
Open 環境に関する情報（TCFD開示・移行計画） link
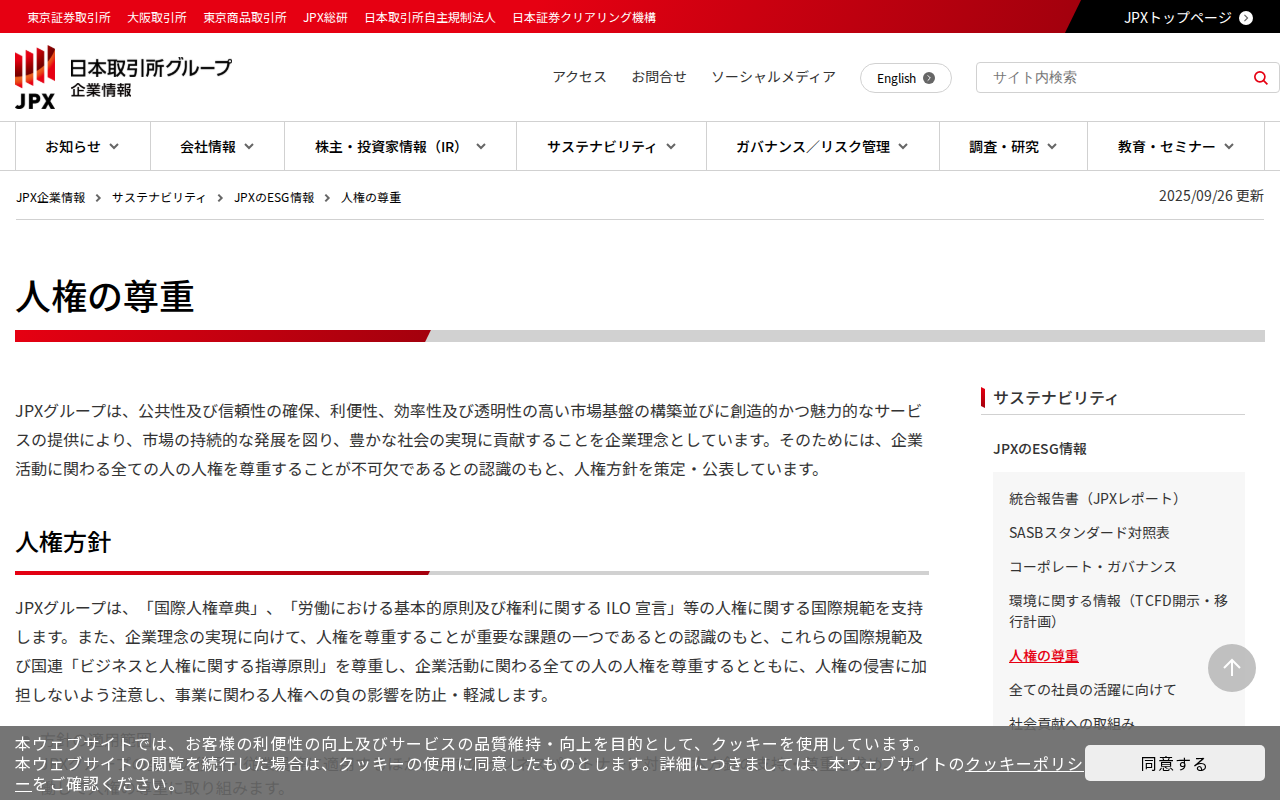pyautogui.click(x=1119, y=611)
